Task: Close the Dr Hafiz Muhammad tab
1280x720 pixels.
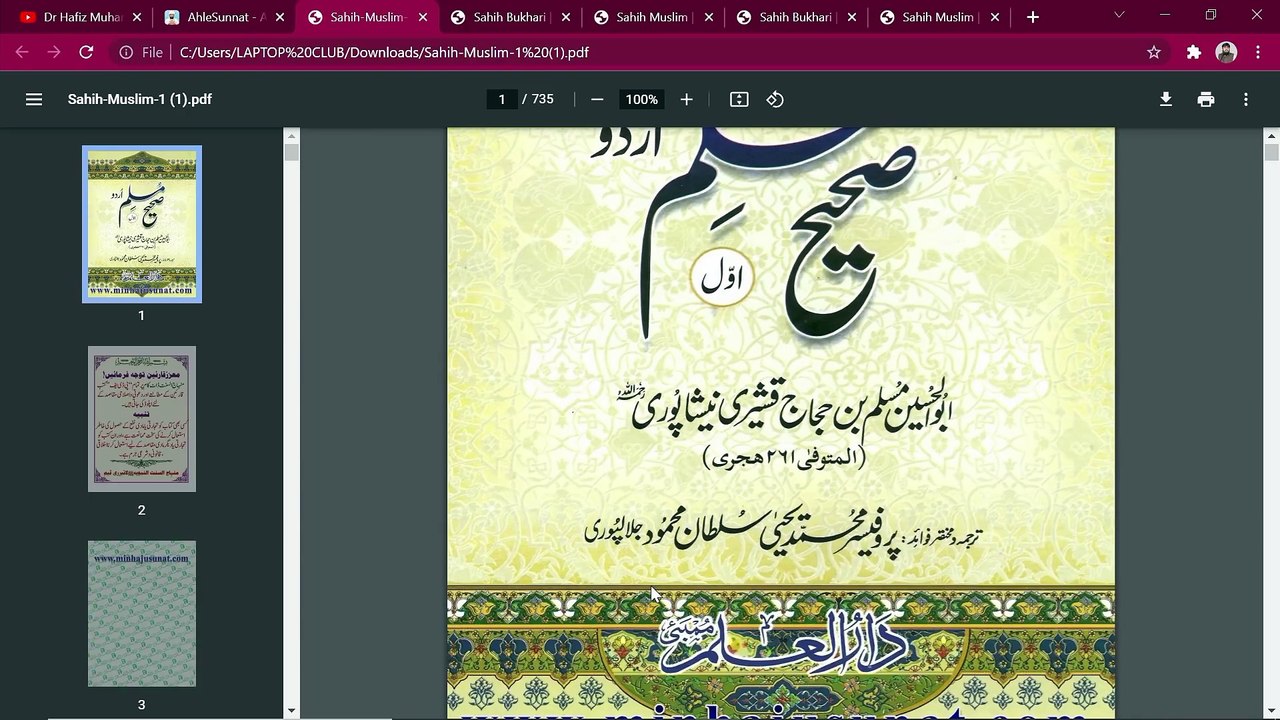Action: [x=137, y=17]
